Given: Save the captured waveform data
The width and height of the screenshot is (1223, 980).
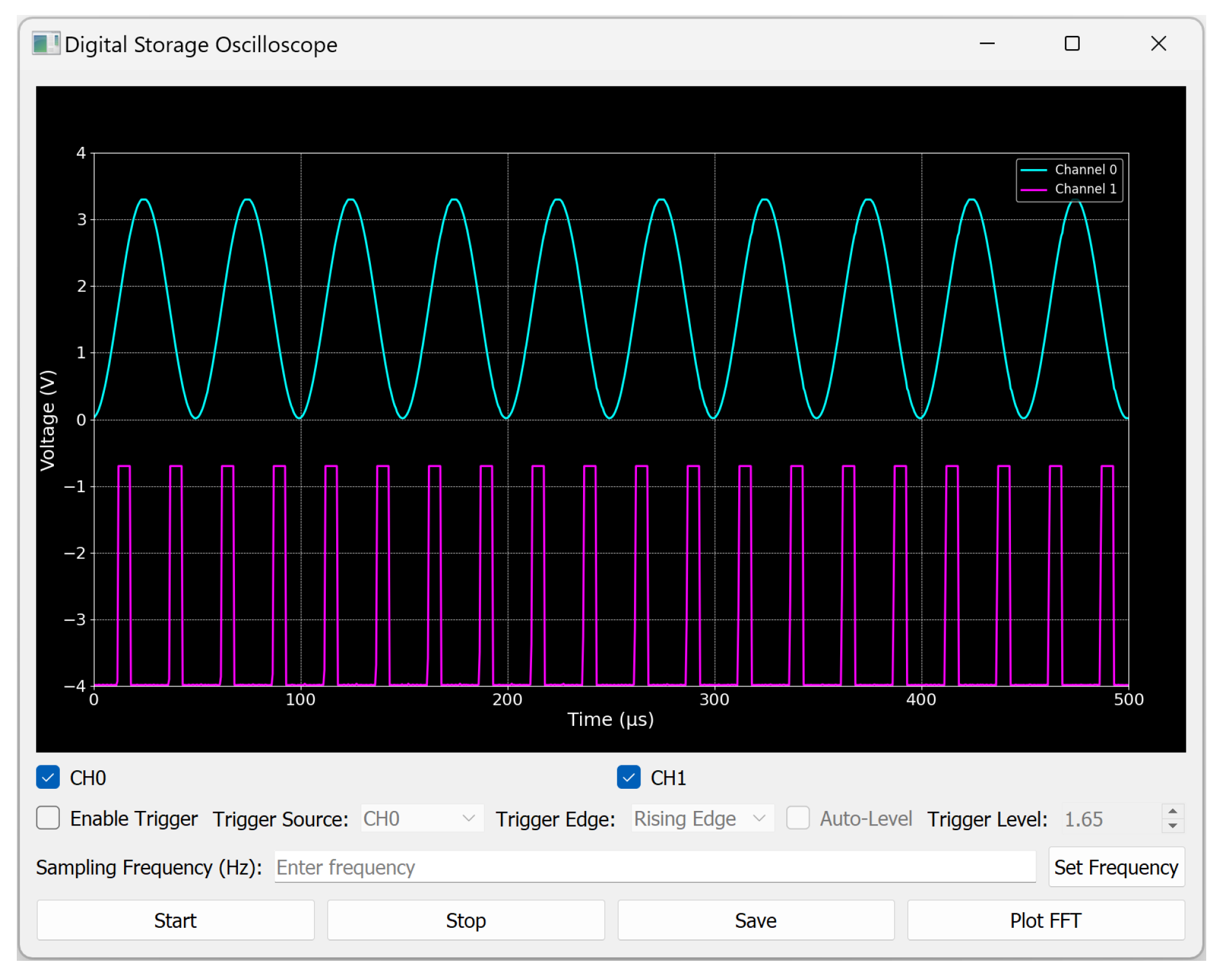Looking at the screenshot, I should pyautogui.click(x=756, y=920).
